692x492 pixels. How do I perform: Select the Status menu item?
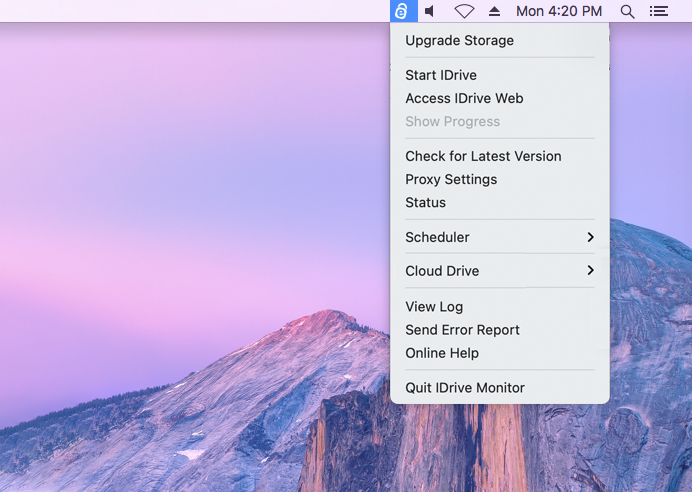tap(500, 203)
